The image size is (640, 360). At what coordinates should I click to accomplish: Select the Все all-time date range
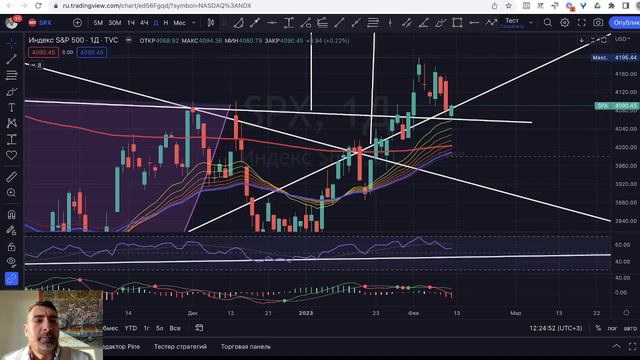[x=175, y=328]
